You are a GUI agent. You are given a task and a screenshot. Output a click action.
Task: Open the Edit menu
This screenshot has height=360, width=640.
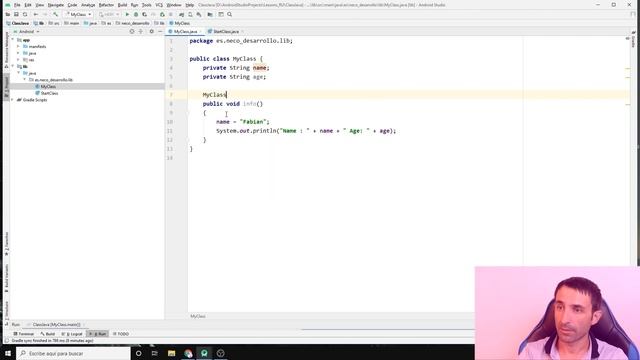tap(28, 5)
